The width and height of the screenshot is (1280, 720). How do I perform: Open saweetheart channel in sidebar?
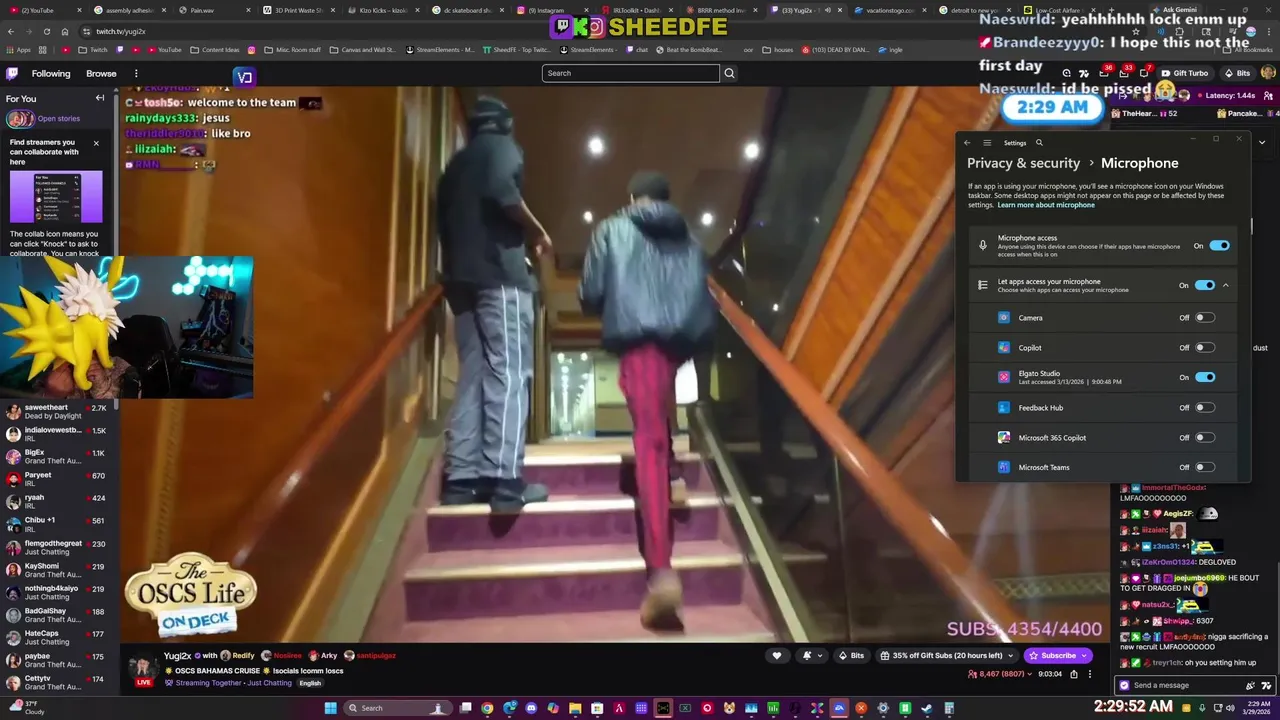pos(60,412)
